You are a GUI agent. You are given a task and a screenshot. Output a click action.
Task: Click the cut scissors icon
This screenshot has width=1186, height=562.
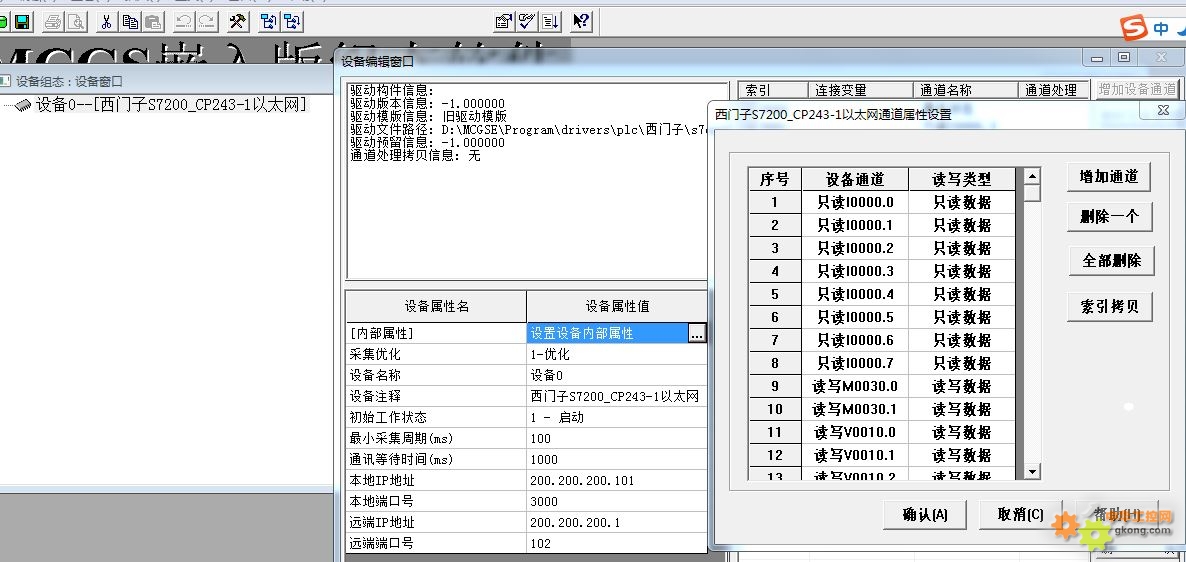click(x=107, y=21)
